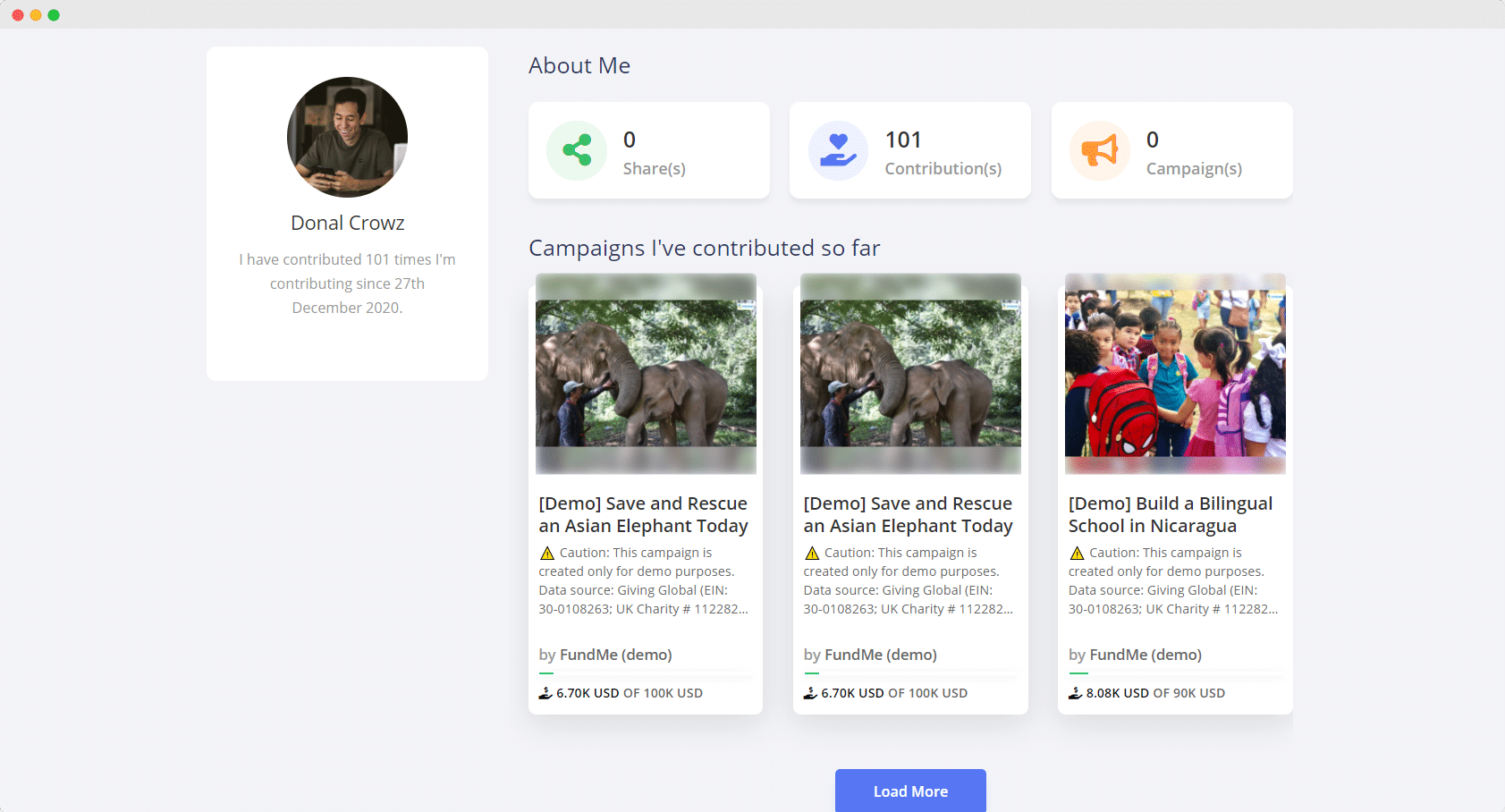
Task: Click the Donal Crowz profile avatar
Action: pos(347,137)
